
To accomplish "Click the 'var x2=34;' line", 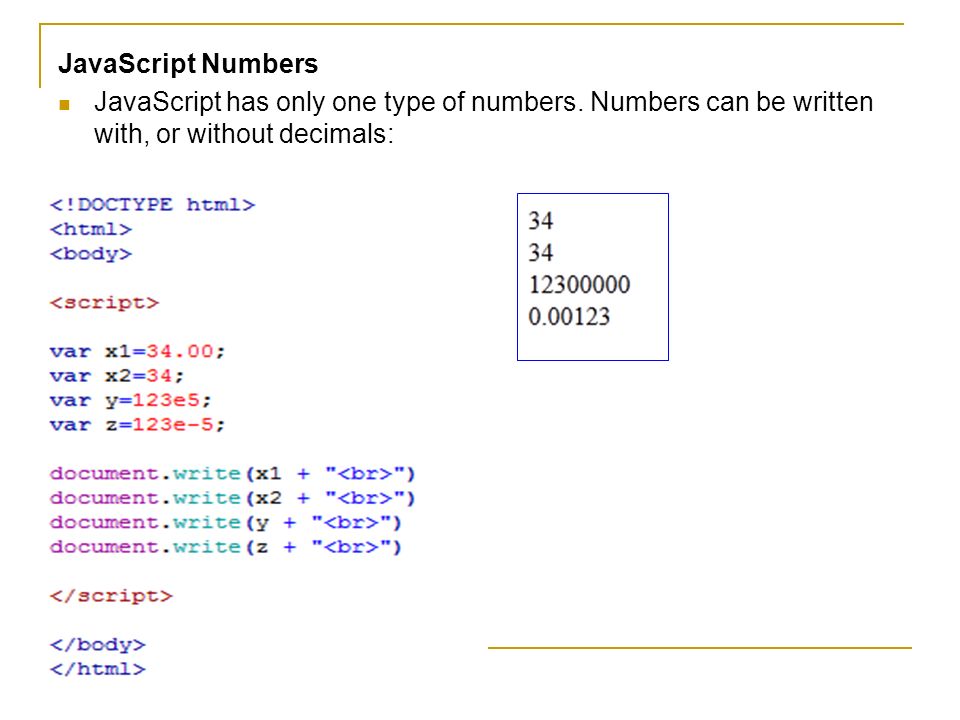I will 117,376.
